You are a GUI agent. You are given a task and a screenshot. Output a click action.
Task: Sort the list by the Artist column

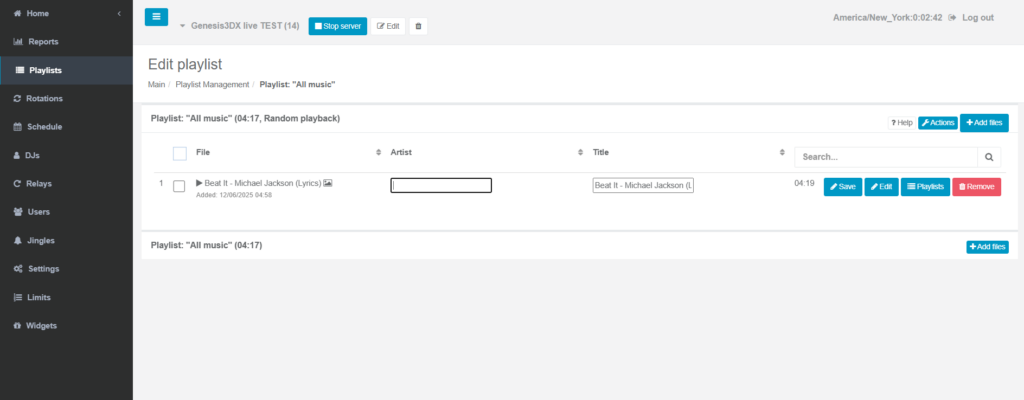[x=581, y=152]
